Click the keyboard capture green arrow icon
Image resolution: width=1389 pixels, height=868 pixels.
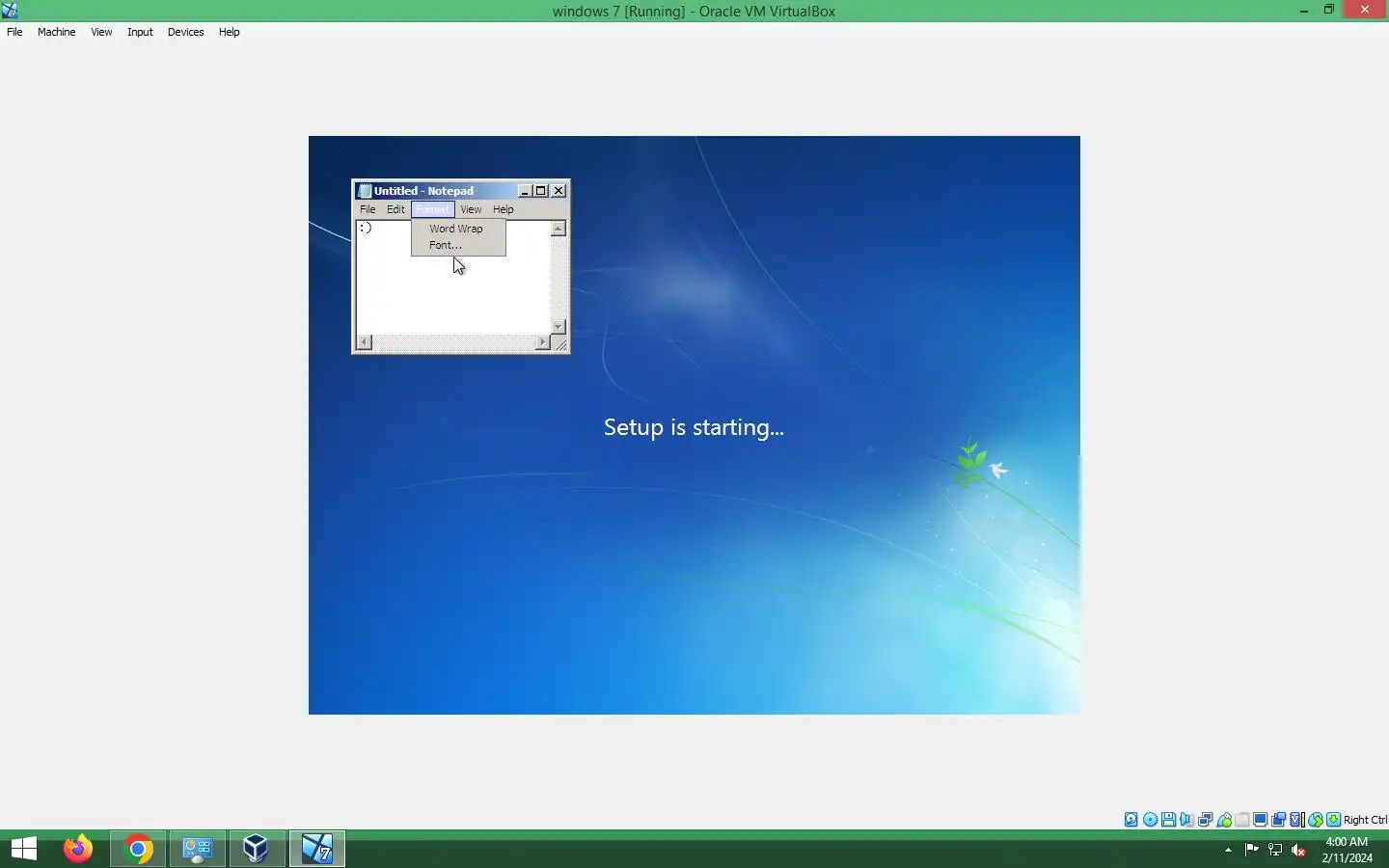coord(1333,820)
